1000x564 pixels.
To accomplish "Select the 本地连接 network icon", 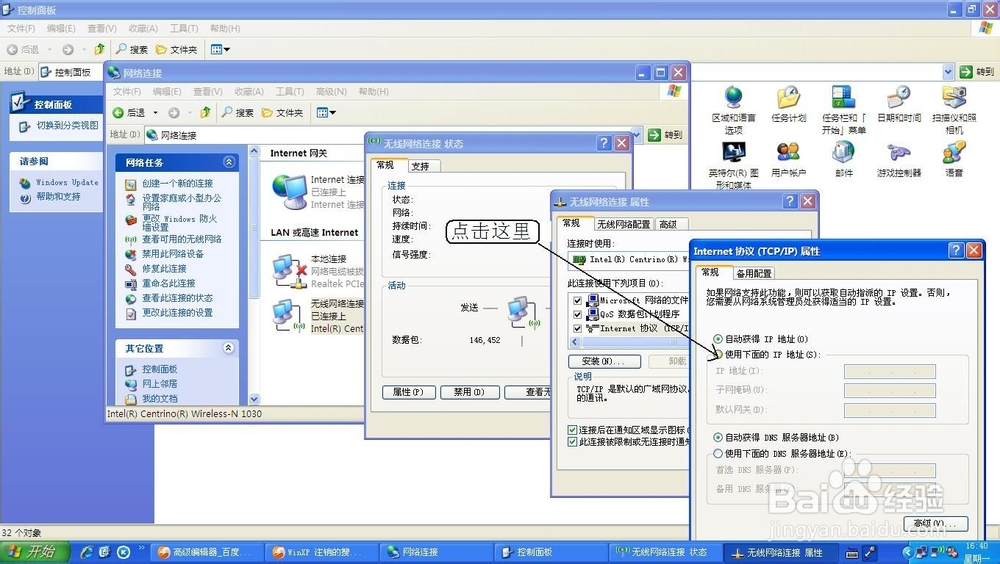I will [290, 271].
